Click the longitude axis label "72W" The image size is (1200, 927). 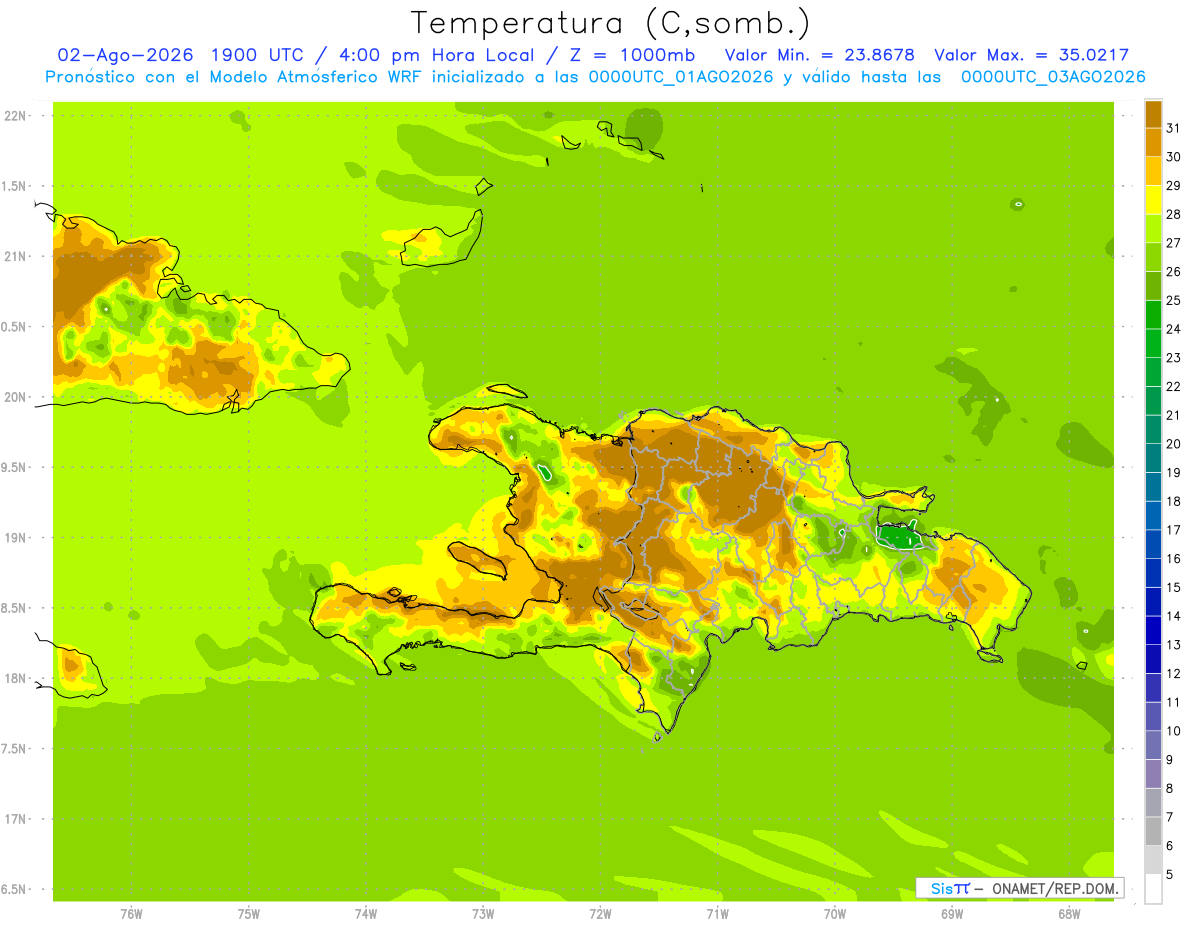tap(600, 913)
